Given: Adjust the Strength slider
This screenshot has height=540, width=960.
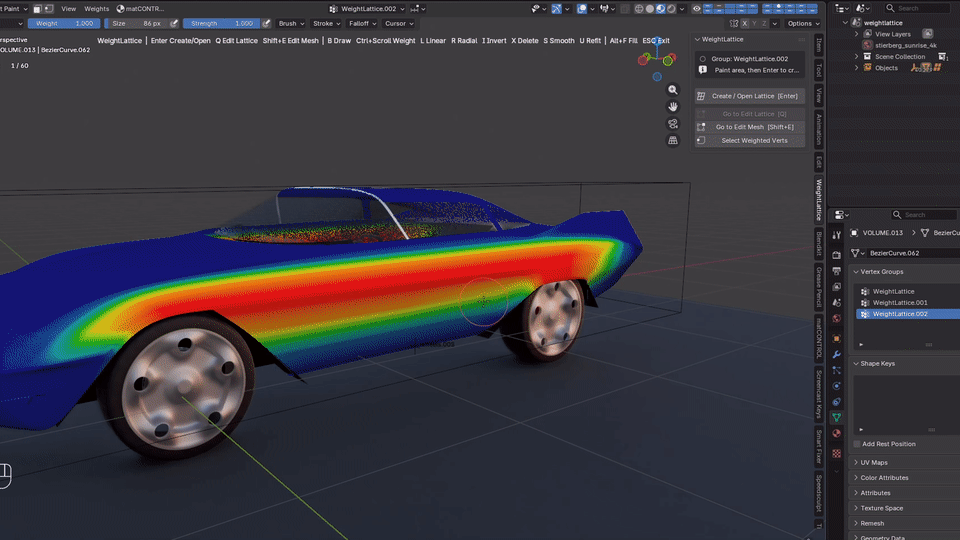Looking at the screenshot, I should pyautogui.click(x=222, y=23).
